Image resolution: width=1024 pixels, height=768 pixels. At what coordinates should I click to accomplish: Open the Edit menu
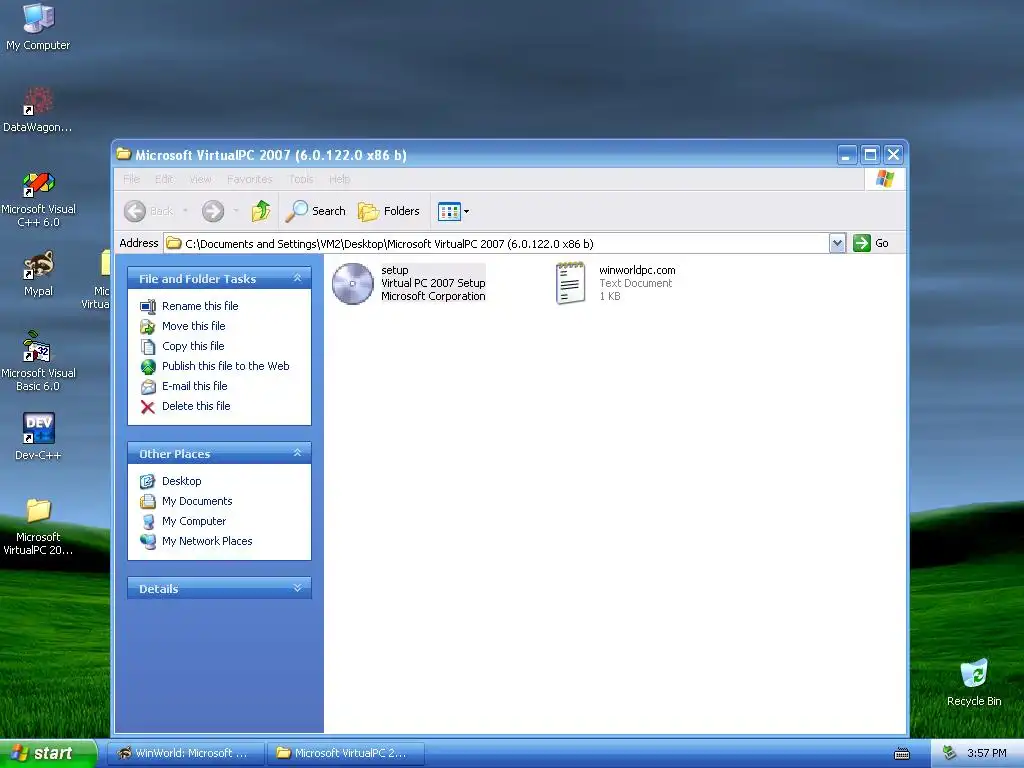164,179
